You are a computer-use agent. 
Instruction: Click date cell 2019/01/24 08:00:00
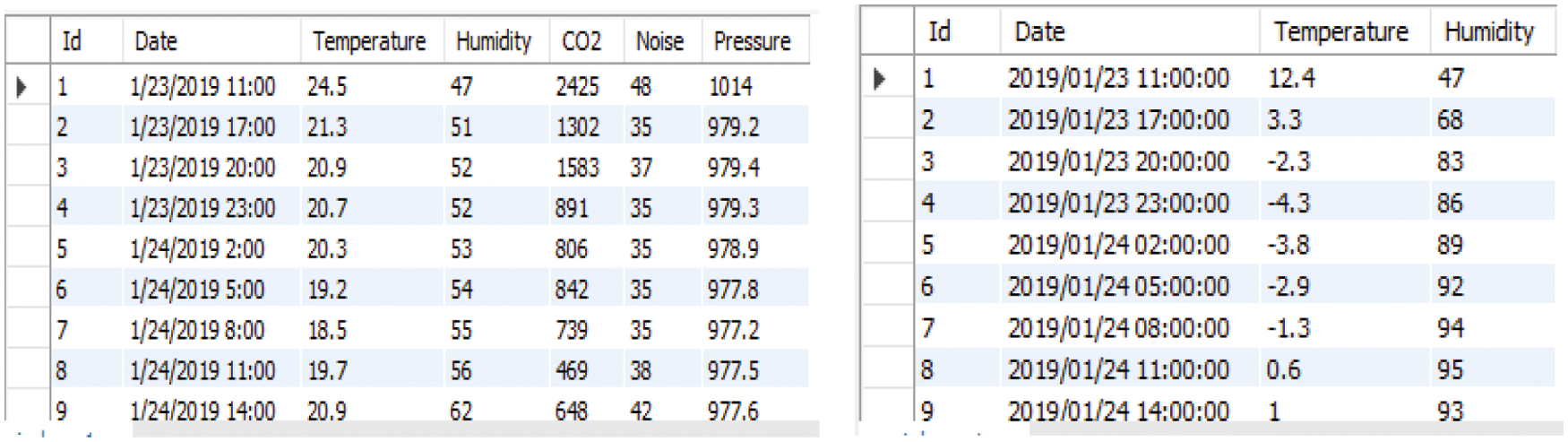[x=1118, y=328]
